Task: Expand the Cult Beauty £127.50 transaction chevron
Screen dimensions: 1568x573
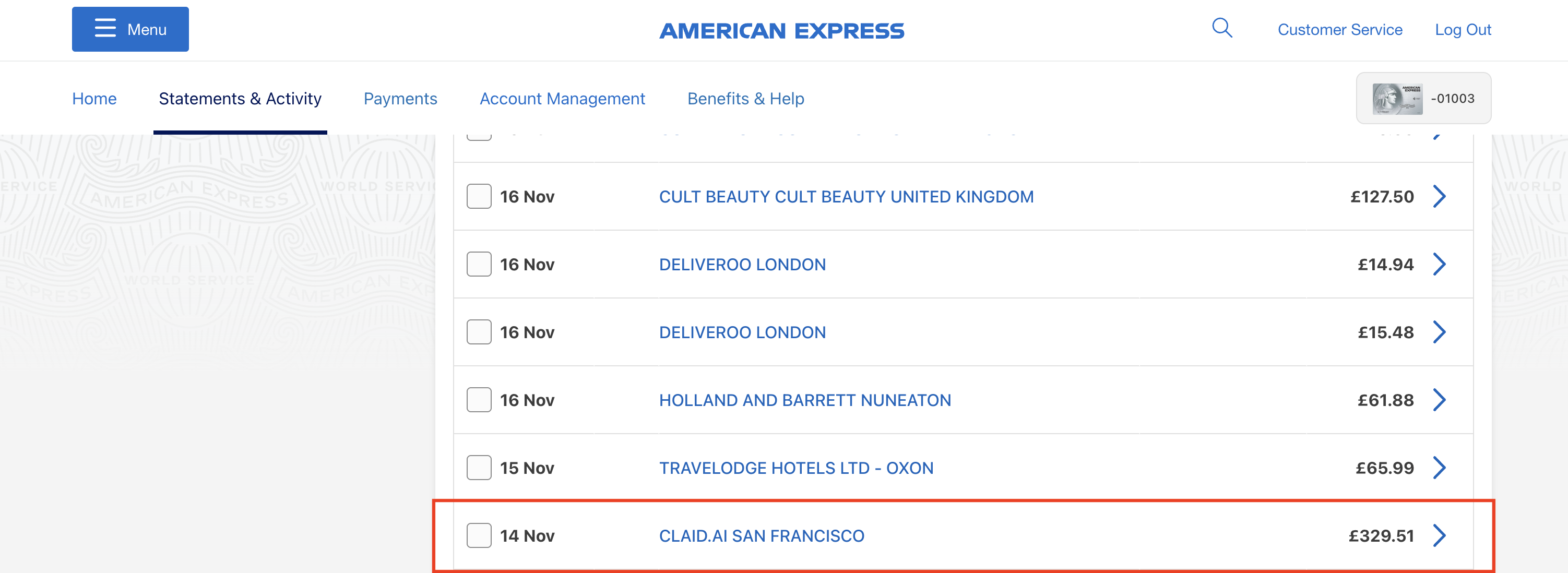Action: [x=1439, y=196]
